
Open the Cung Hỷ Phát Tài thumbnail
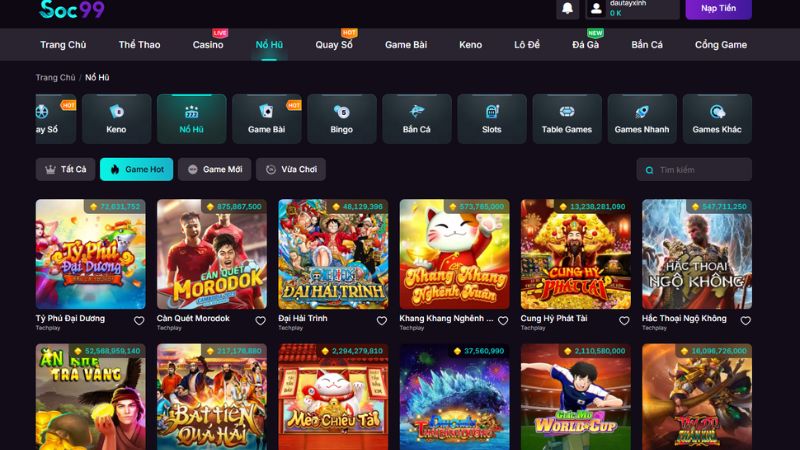tap(575, 254)
